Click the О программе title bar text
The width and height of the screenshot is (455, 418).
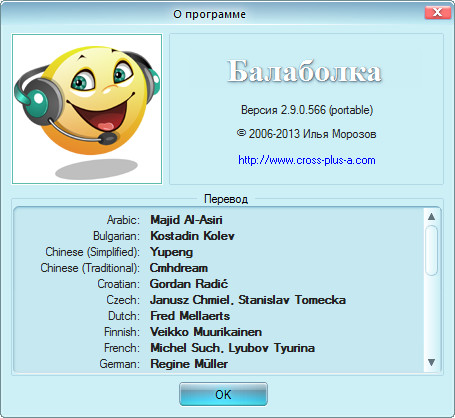210,14
